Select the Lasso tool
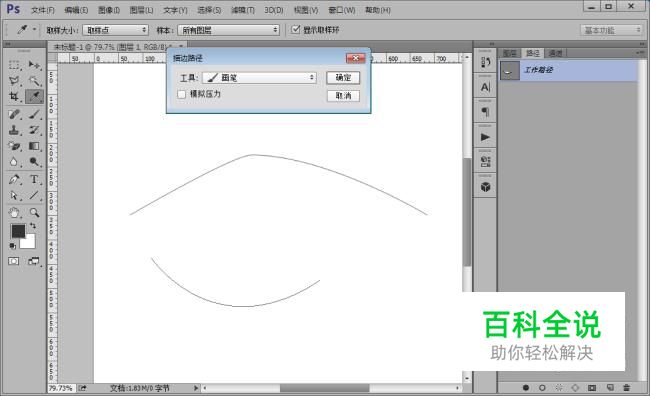 point(14,80)
